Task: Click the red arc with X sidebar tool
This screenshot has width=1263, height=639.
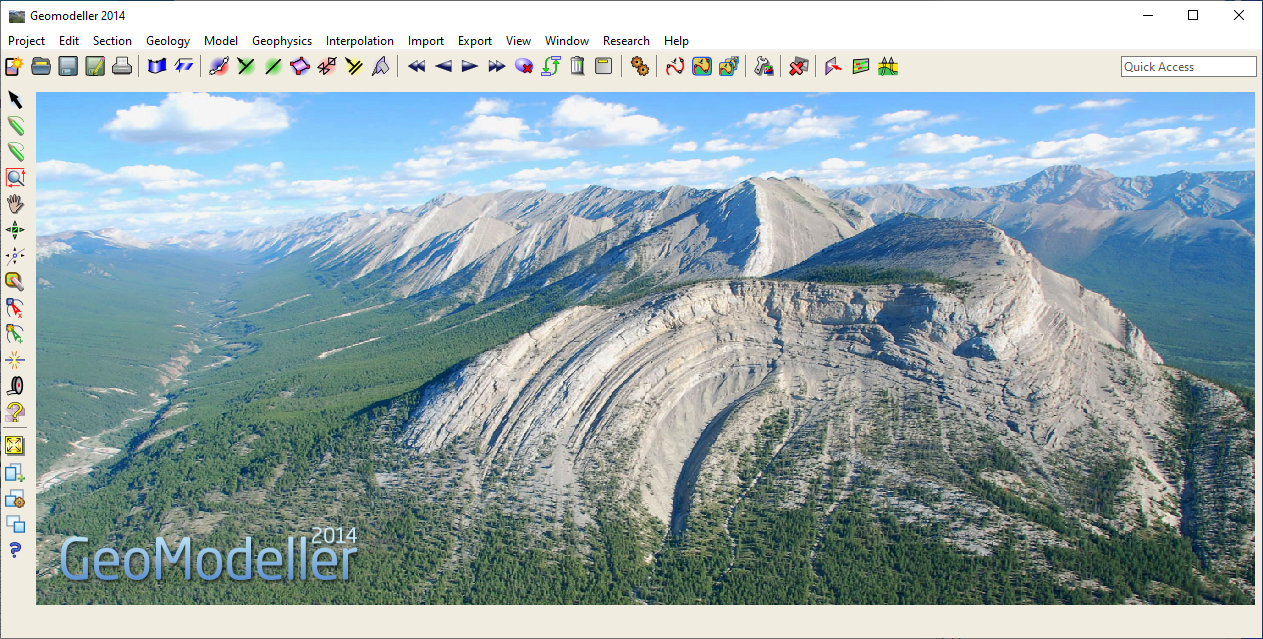Action: [x=16, y=308]
